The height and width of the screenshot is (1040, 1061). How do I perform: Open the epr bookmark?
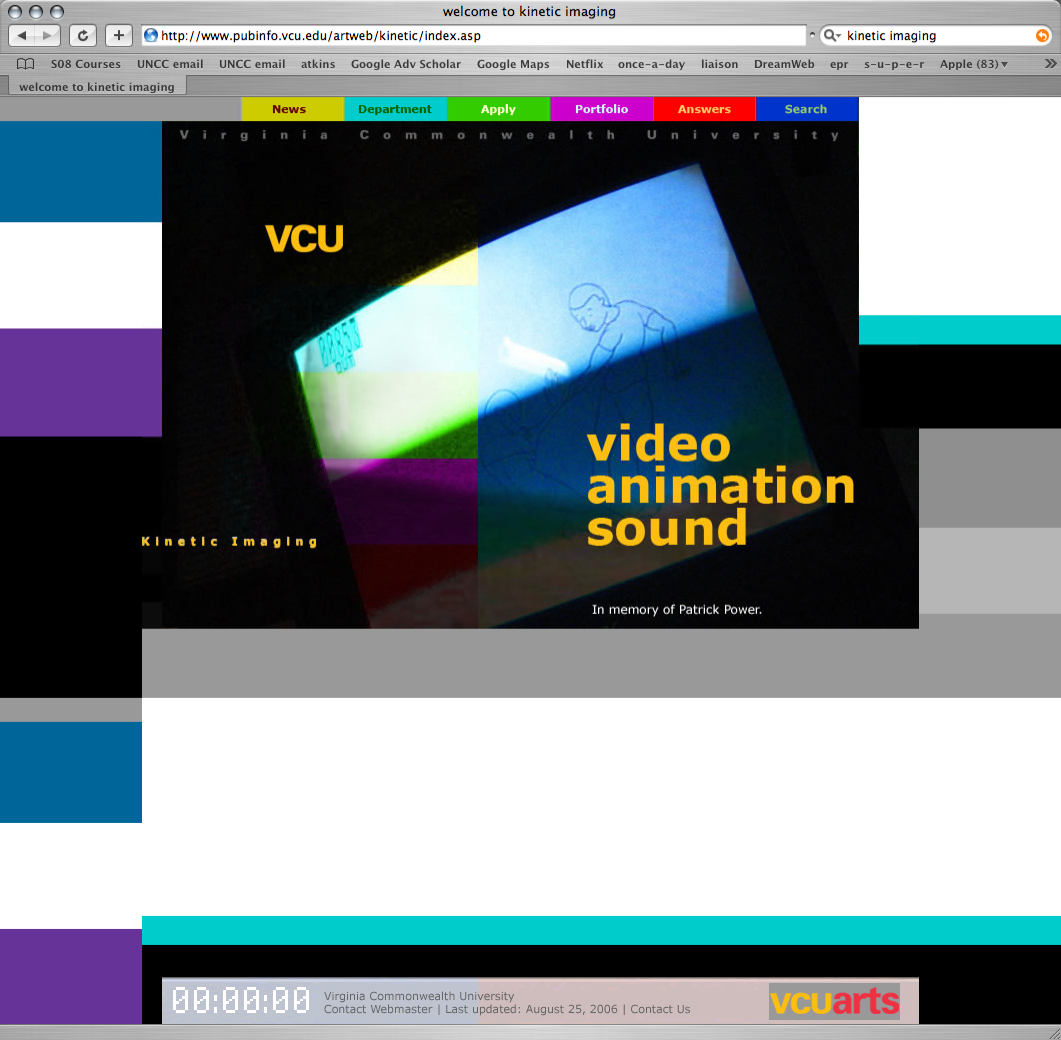coord(839,64)
